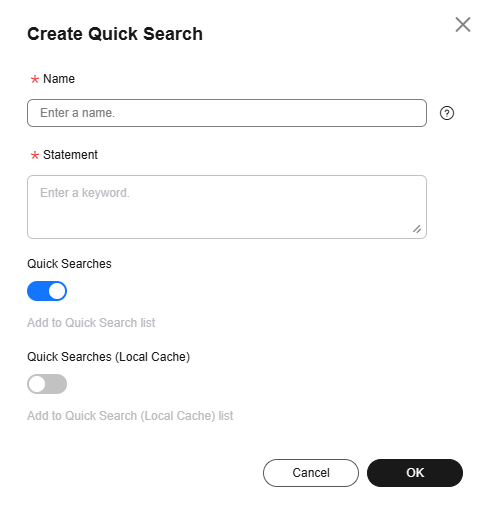Click the red asterisk beside Name
The width and height of the screenshot is (490, 512).
pyautogui.click(x=35, y=79)
